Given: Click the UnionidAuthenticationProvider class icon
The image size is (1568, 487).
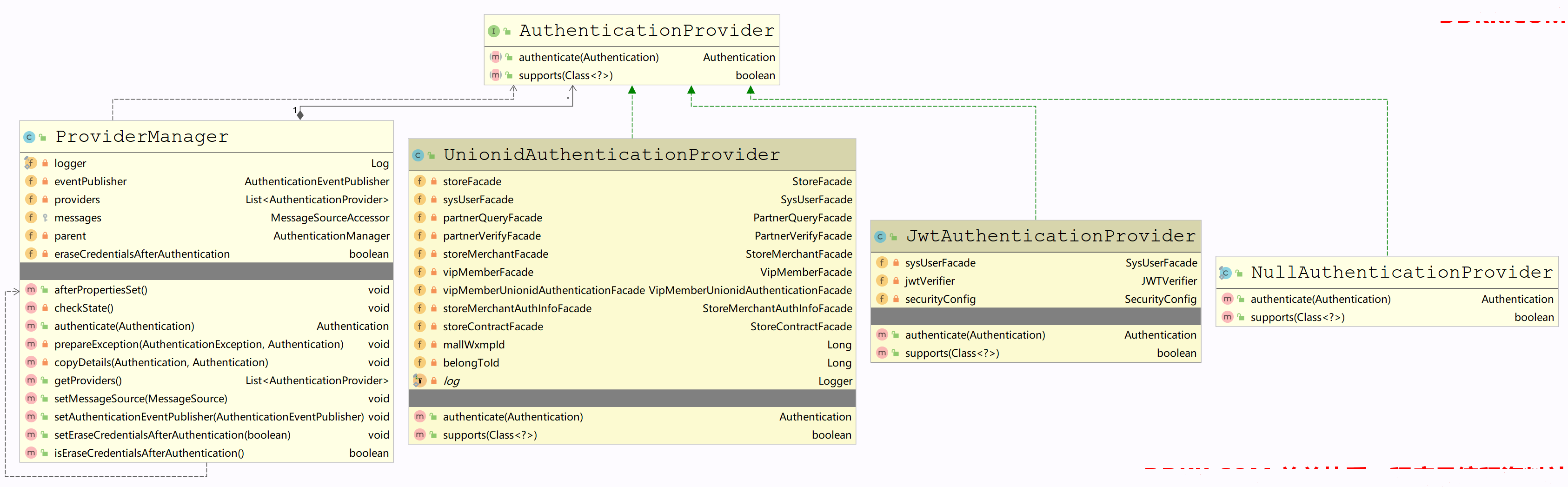Looking at the screenshot, I should tap(418, 156).
